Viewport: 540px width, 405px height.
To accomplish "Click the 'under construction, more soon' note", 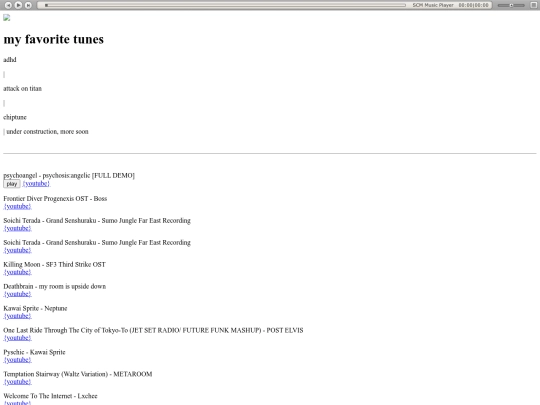I will [x=47, y=132].
